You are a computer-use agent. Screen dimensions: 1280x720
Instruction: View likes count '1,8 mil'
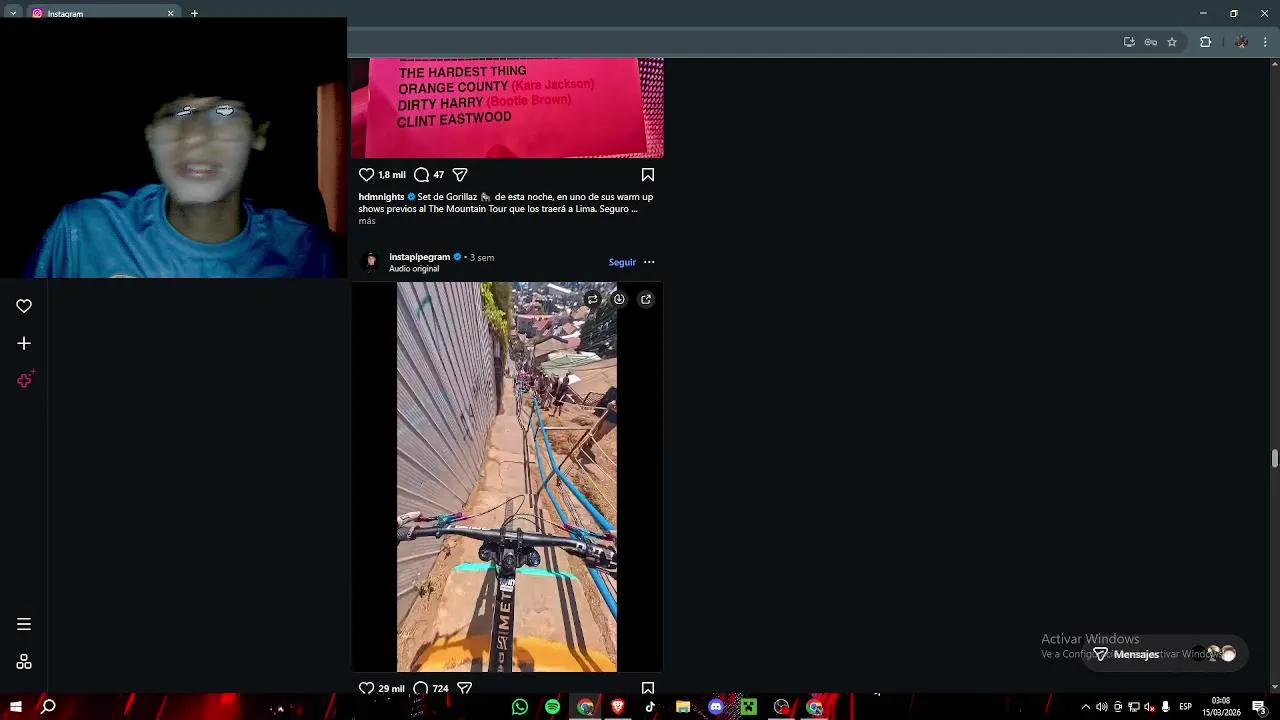(392, 175)
